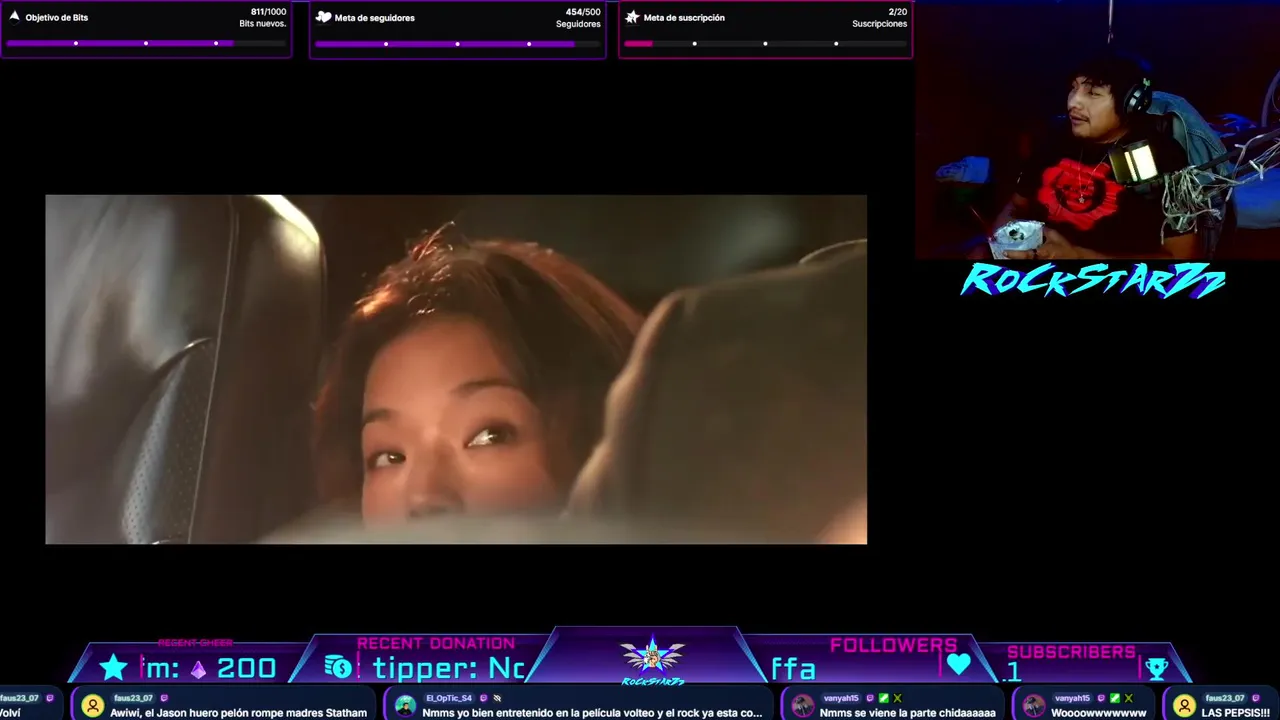Click 'Nmms se viene la parte chidaaaaaa' message
Image resolution: width=1280 pixels, height=720 pixels.
click(x=907, y=713)
